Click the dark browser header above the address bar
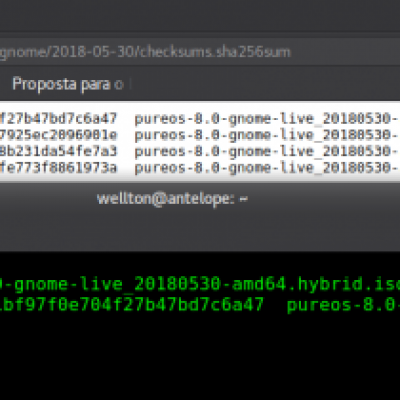Screen dimensions: 400x400 (x=200, y=16)
